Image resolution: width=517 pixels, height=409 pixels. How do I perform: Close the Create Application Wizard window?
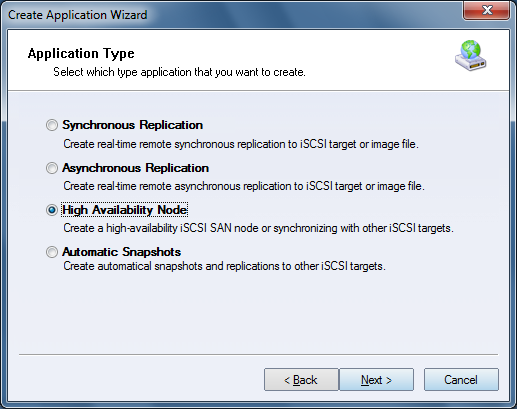(x=486, y=10)
